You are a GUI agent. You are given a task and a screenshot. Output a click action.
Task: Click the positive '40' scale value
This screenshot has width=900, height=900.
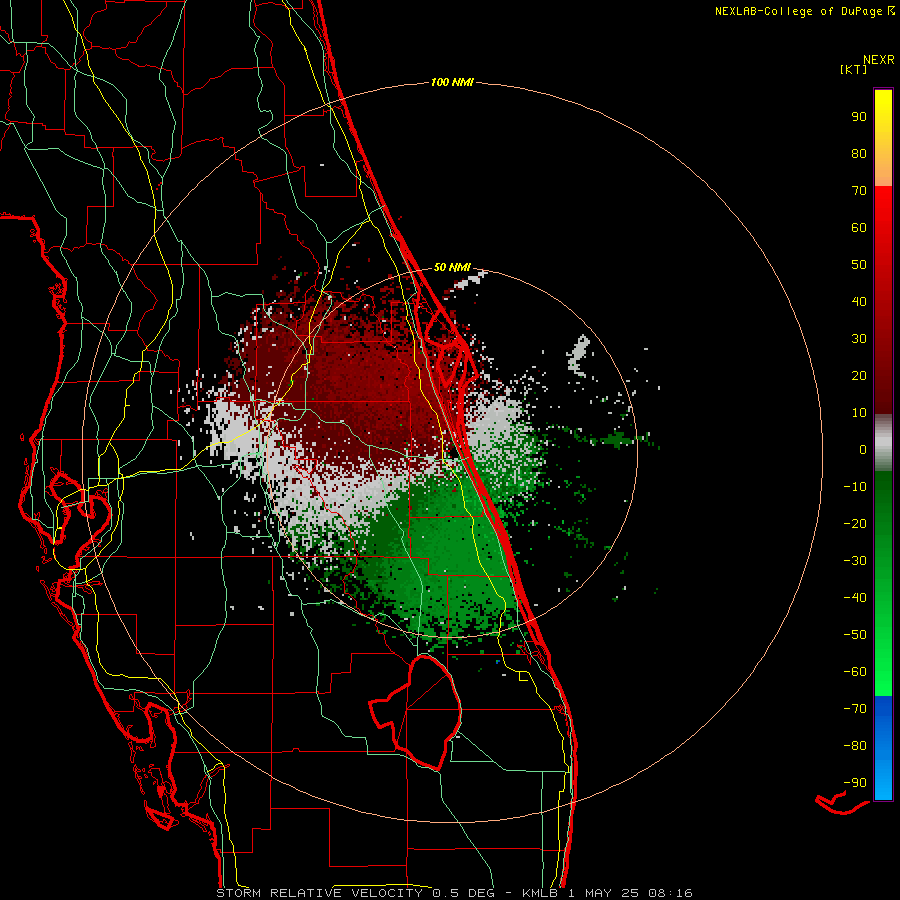coord(859,302)
